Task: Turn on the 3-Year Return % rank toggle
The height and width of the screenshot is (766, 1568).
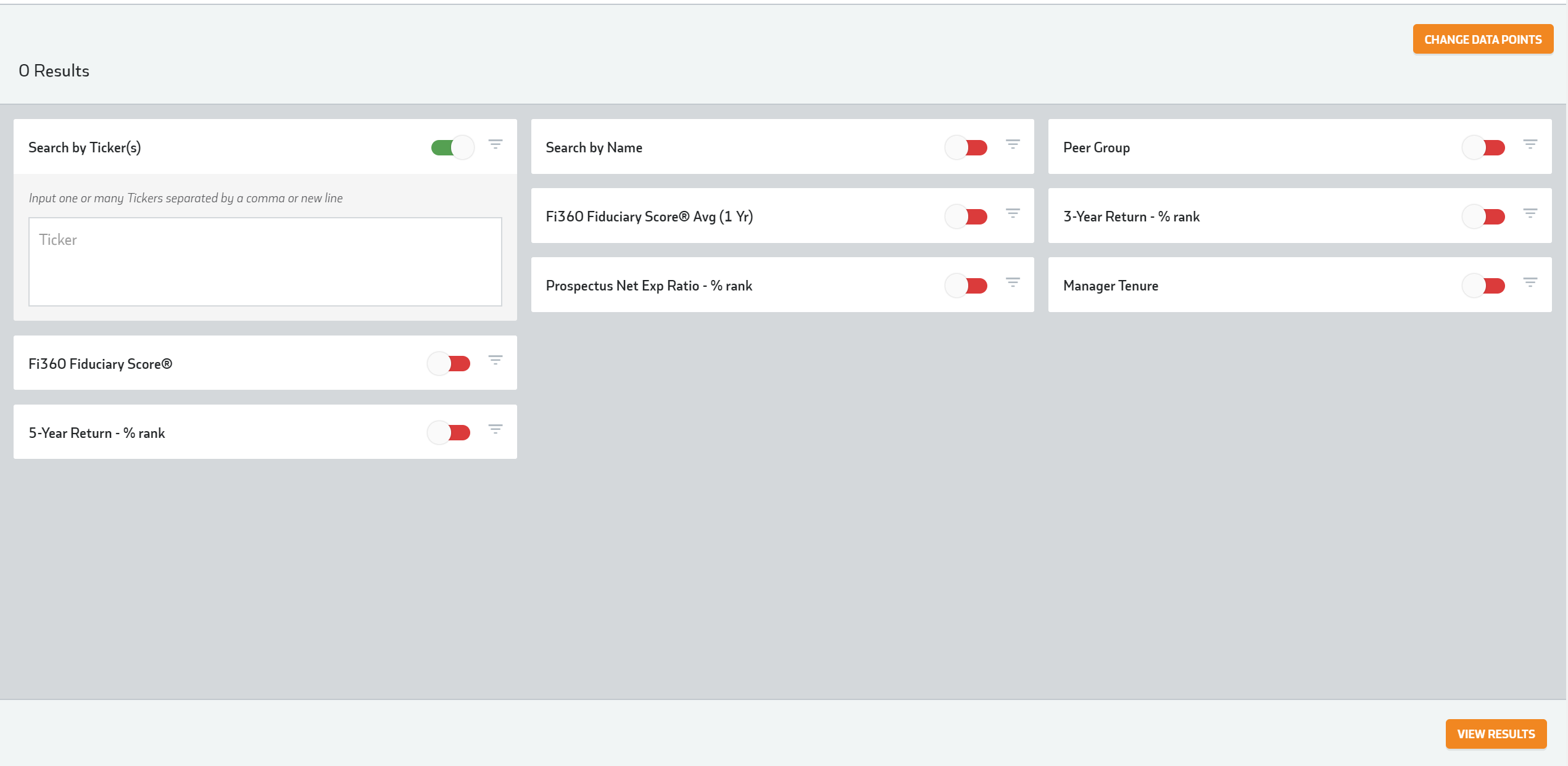Action: coord(1483,217)
